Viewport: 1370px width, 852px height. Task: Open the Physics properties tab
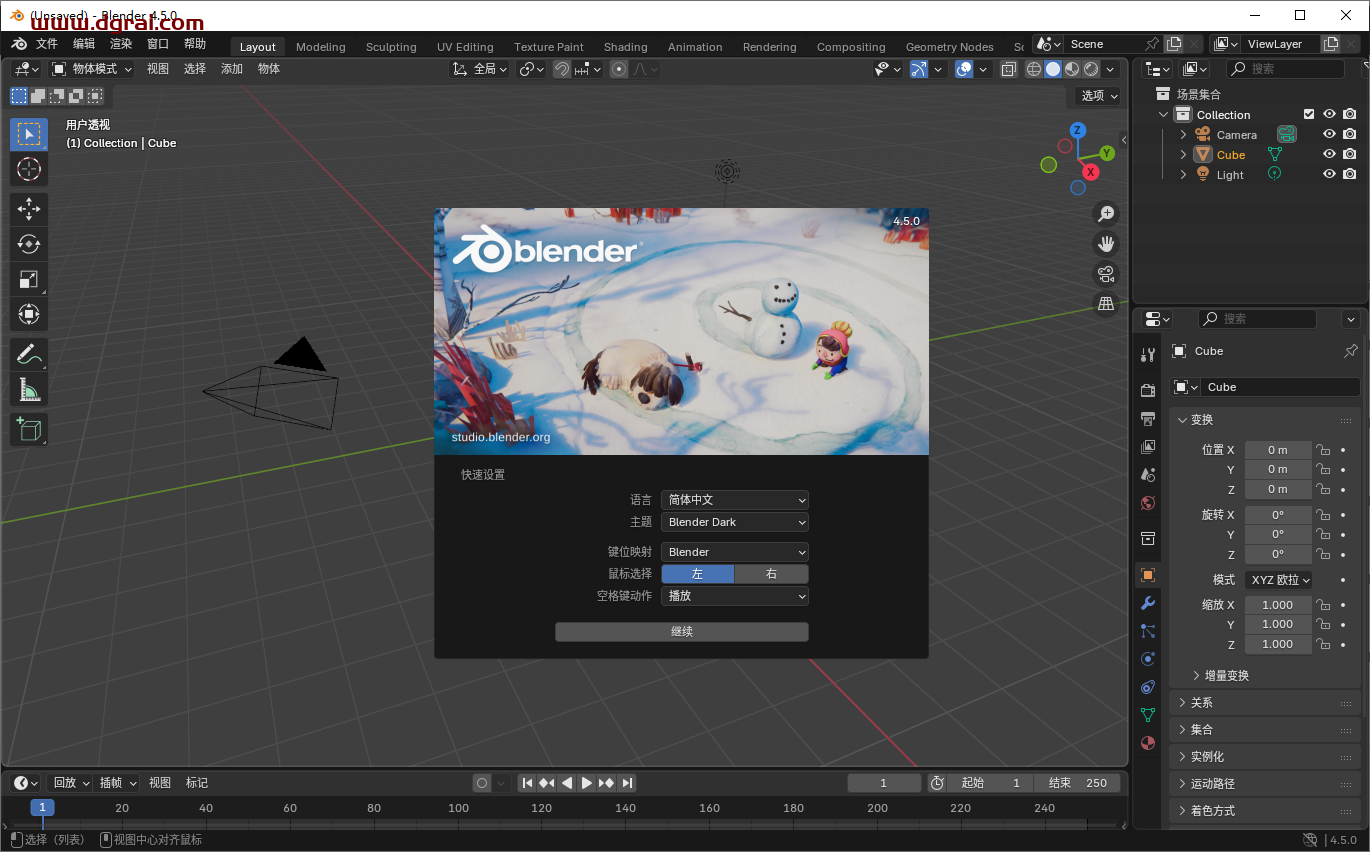tap(1148, 659)
